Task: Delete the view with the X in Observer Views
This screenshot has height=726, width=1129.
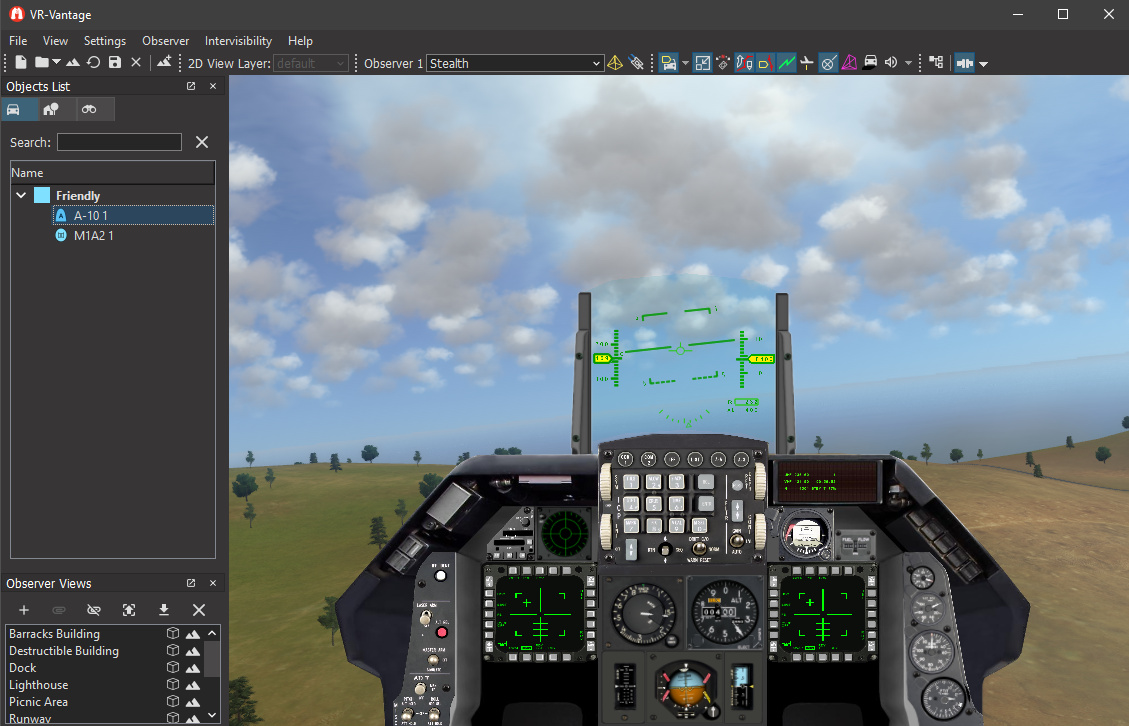Action: pyautogui.click(x=199, y=610)
